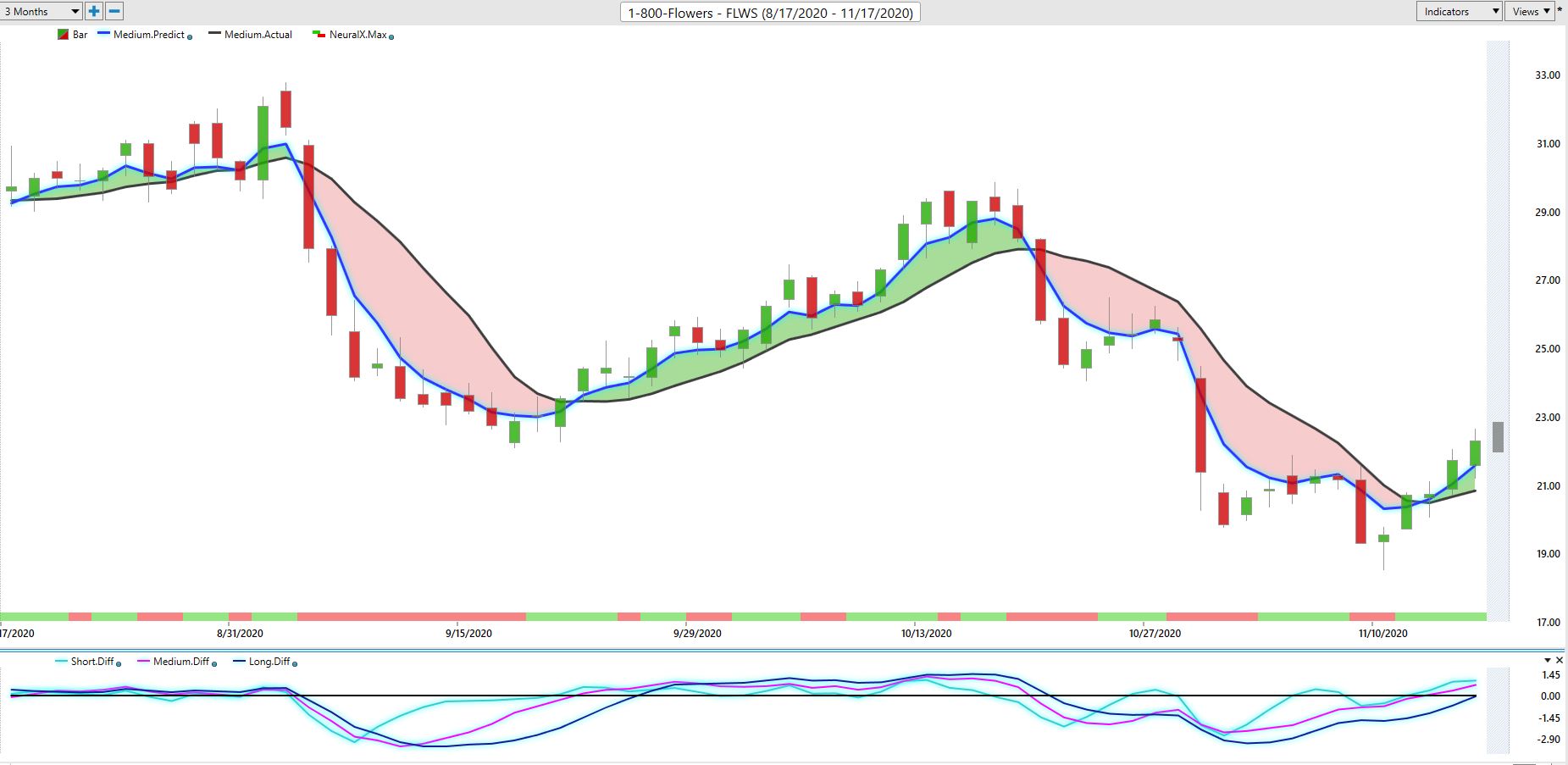Viewport: 1568px width, 765px height.
Task: Click the info dot beside NeuralX.Max
Action: click(x=391, y=36)
